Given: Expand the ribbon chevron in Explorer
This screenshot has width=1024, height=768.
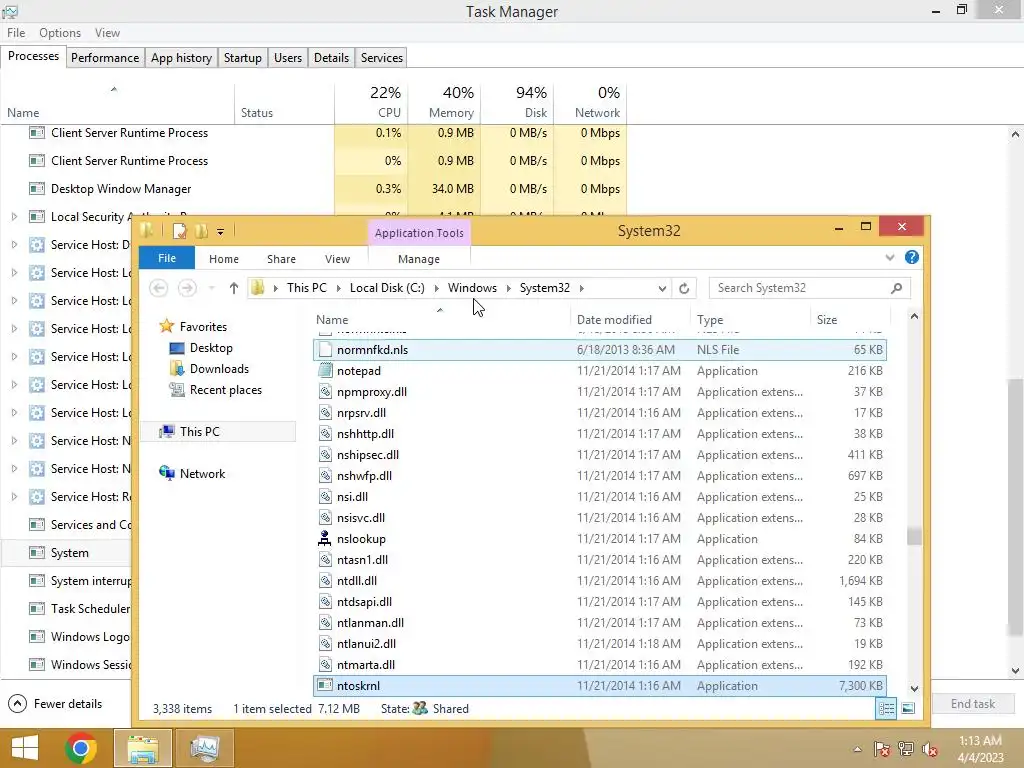Looking at the screenshot, I should [889, 257].
